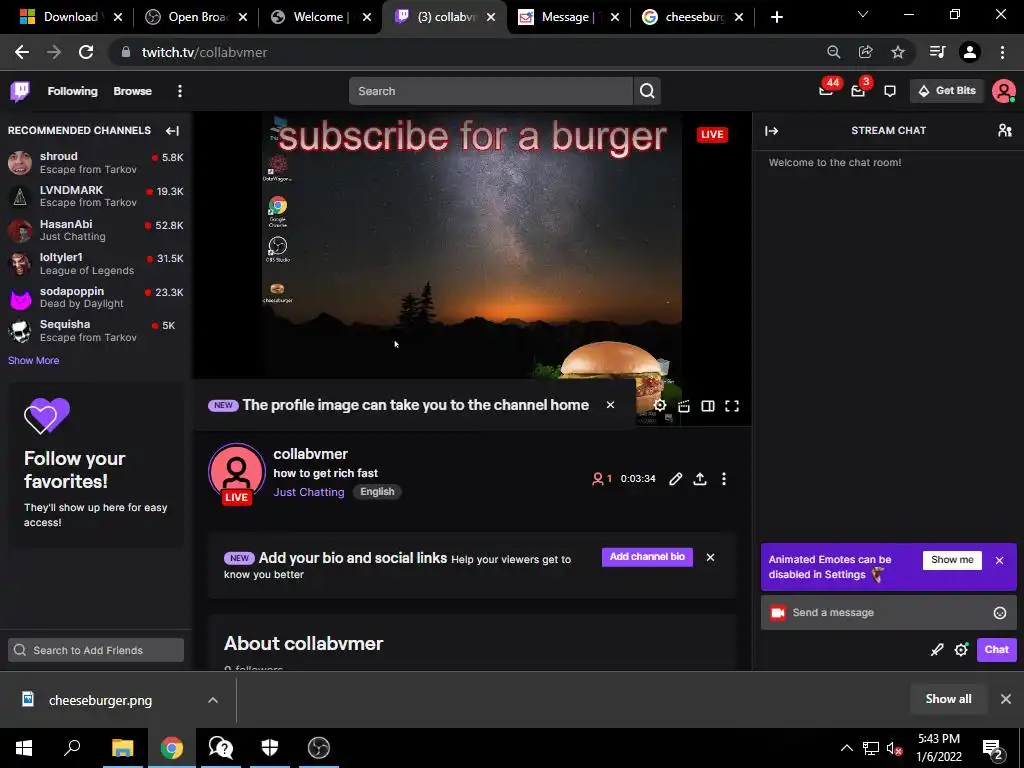Close the Animated Emotes notice

(x=999, y=560)
